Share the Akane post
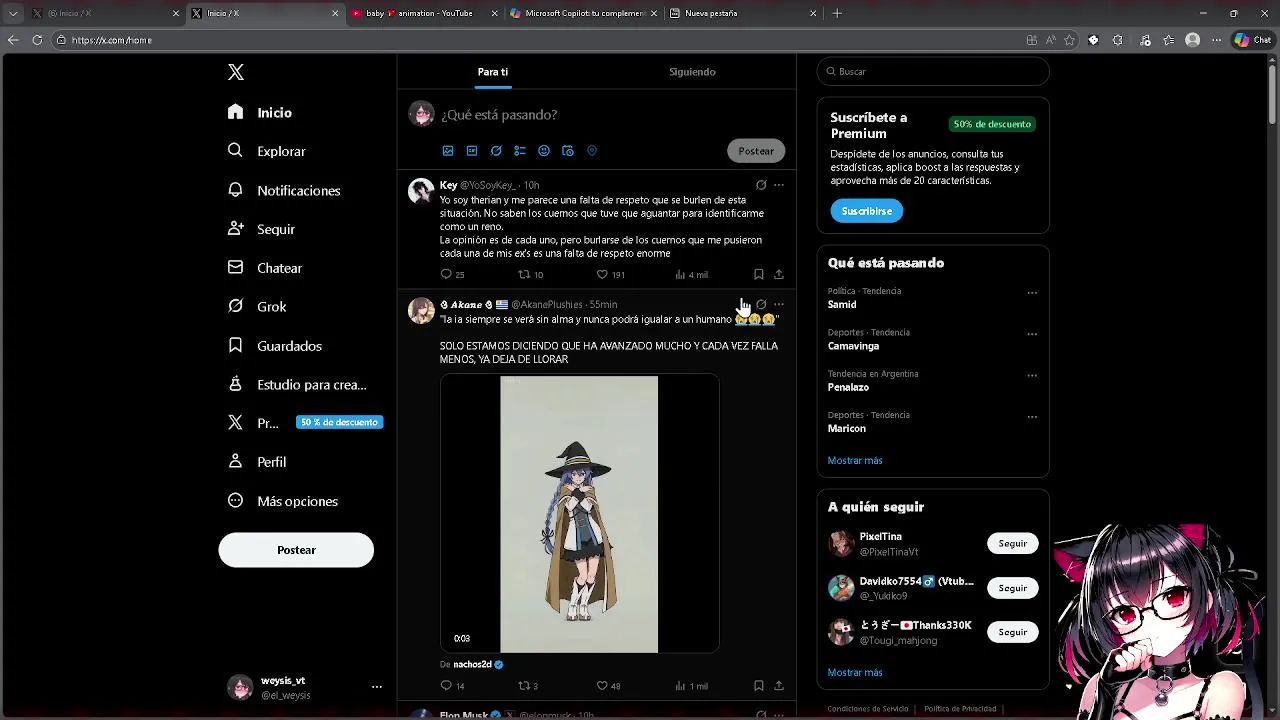 [779, 686]
